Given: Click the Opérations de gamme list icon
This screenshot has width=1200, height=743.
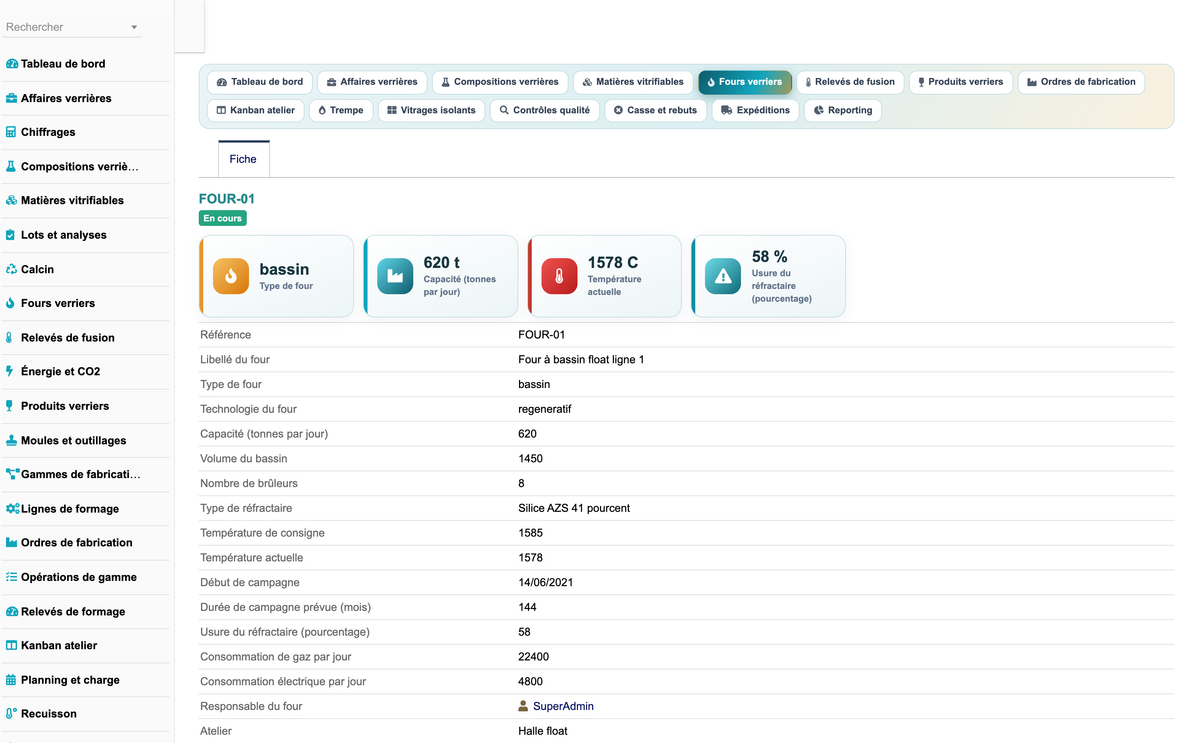Looking at the screenshot, I should pos(12,577).
